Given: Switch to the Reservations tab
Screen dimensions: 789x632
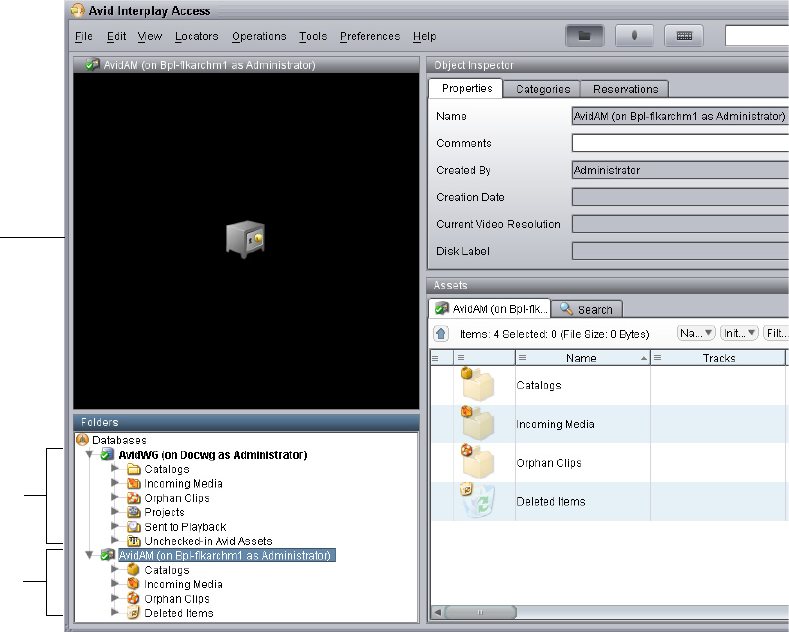Looking at the screenshot, I should click(625, 89).
